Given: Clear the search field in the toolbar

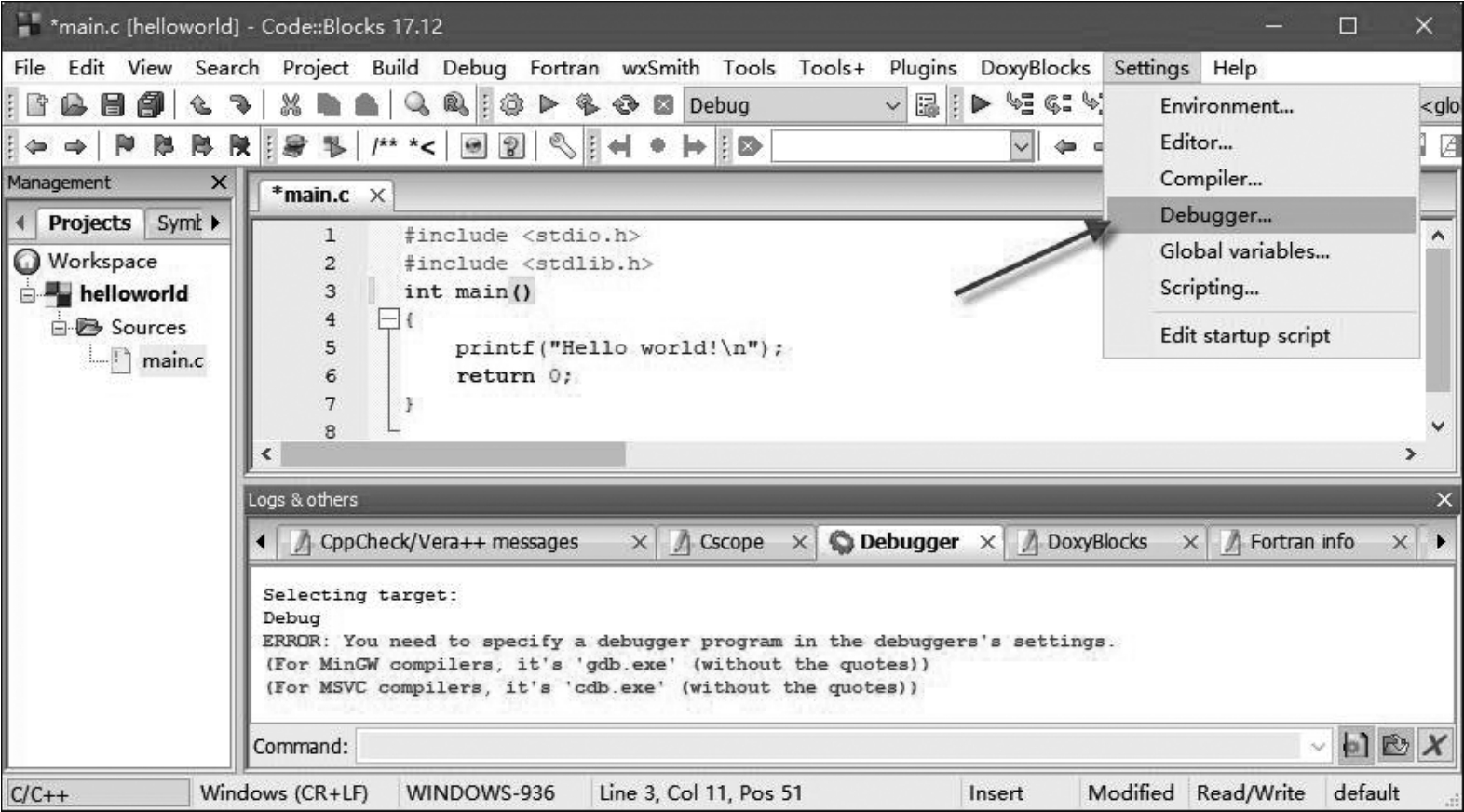Looking at the screenshot, I should [751, 146].
